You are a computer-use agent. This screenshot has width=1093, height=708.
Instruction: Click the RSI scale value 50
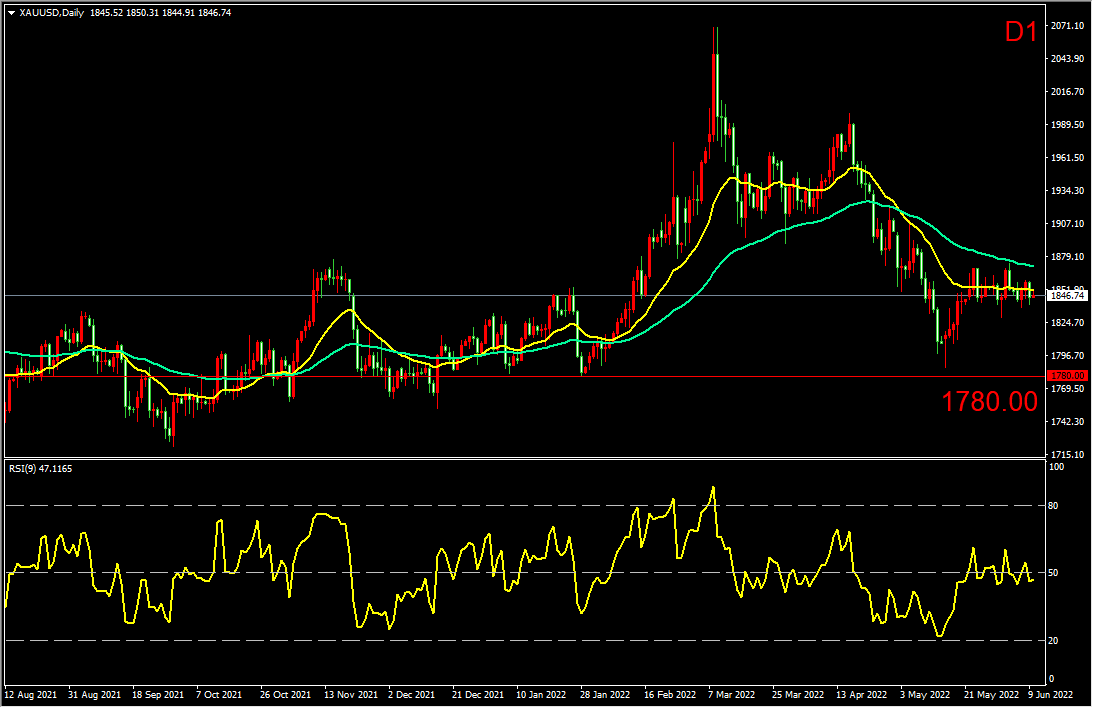click(x=1053, y=573)
